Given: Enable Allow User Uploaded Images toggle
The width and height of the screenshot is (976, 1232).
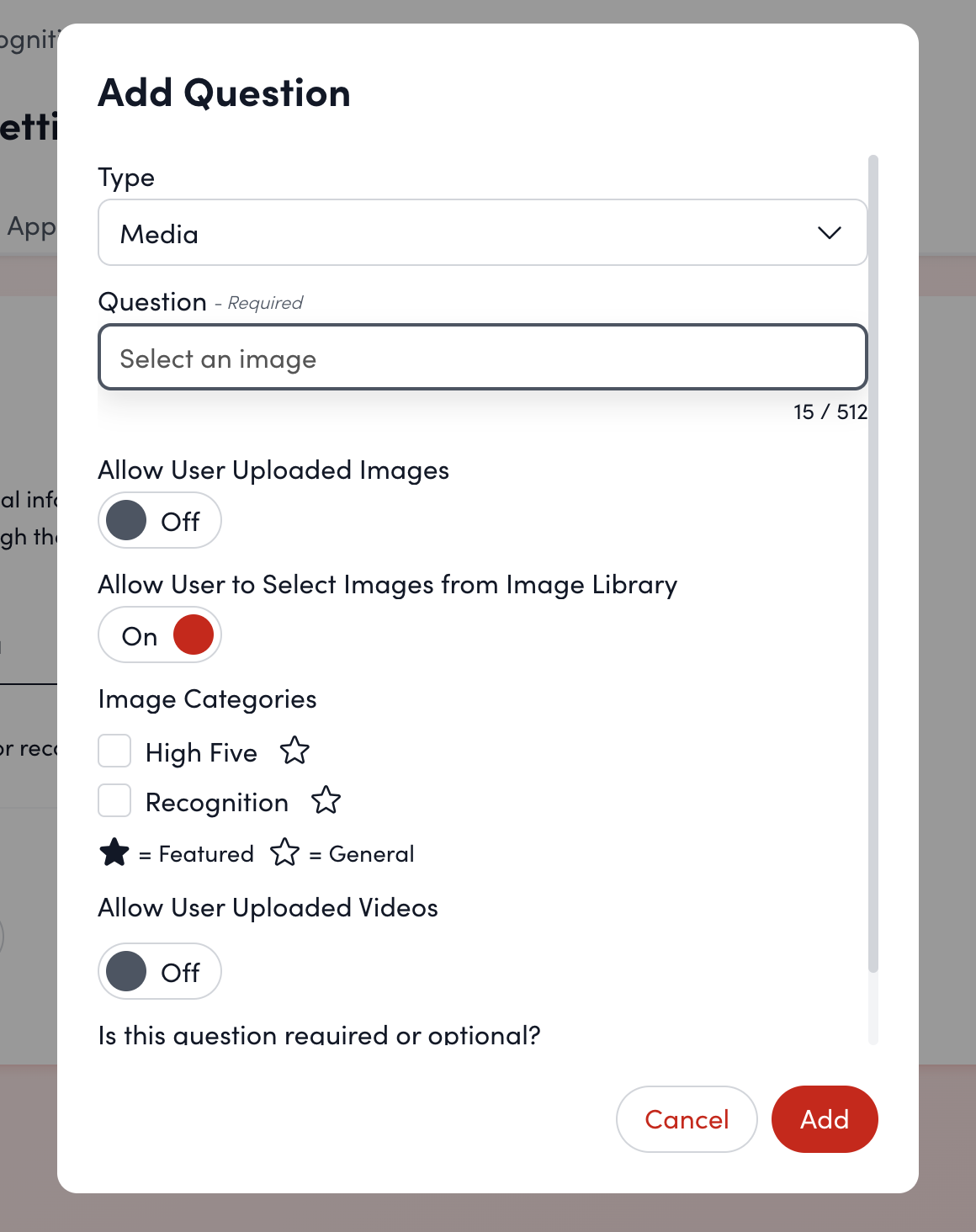Looking at the screenshot, I should click(160, 521).
